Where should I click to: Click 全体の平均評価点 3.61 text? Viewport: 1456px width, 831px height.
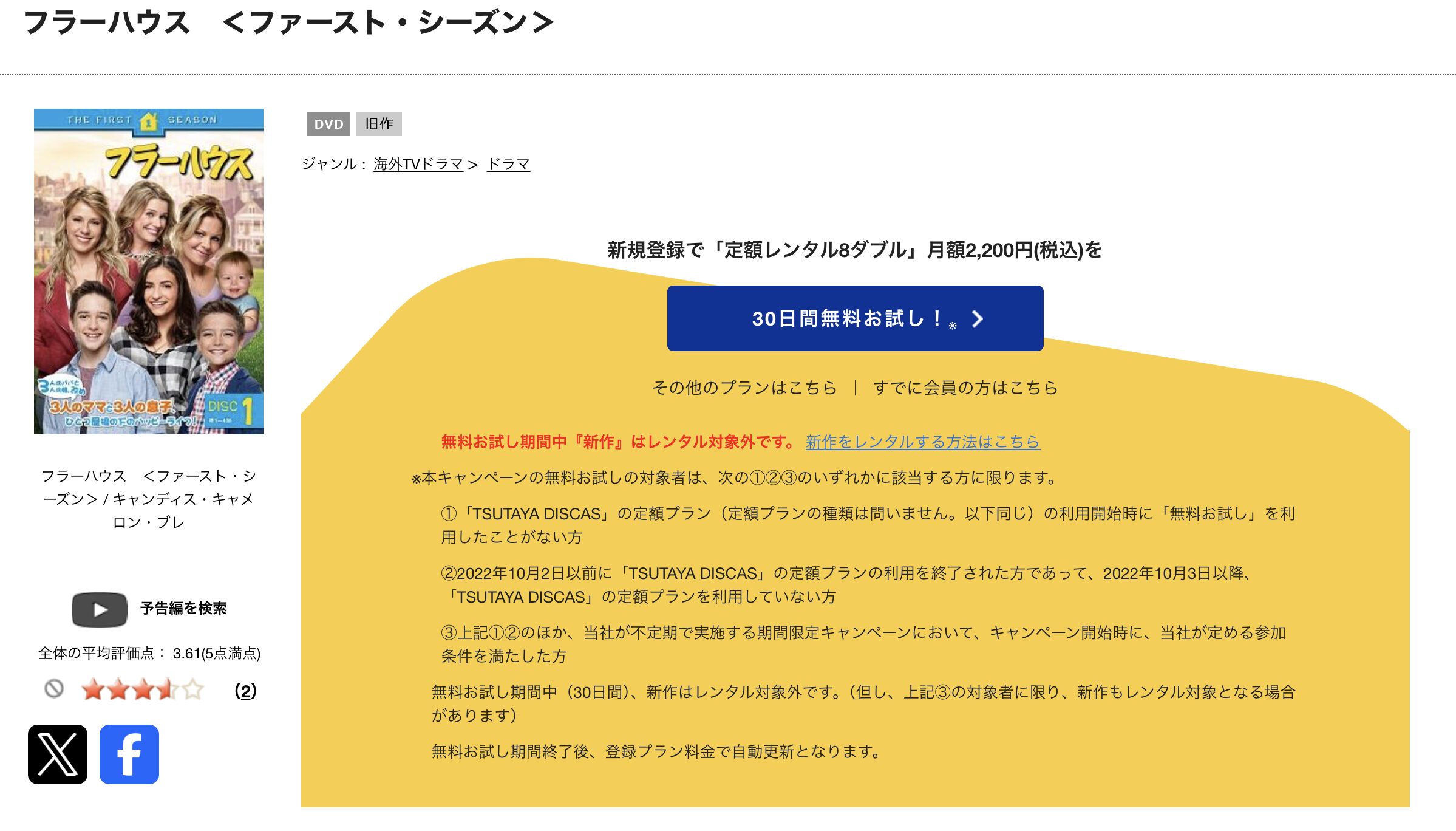tap(149, 654)
